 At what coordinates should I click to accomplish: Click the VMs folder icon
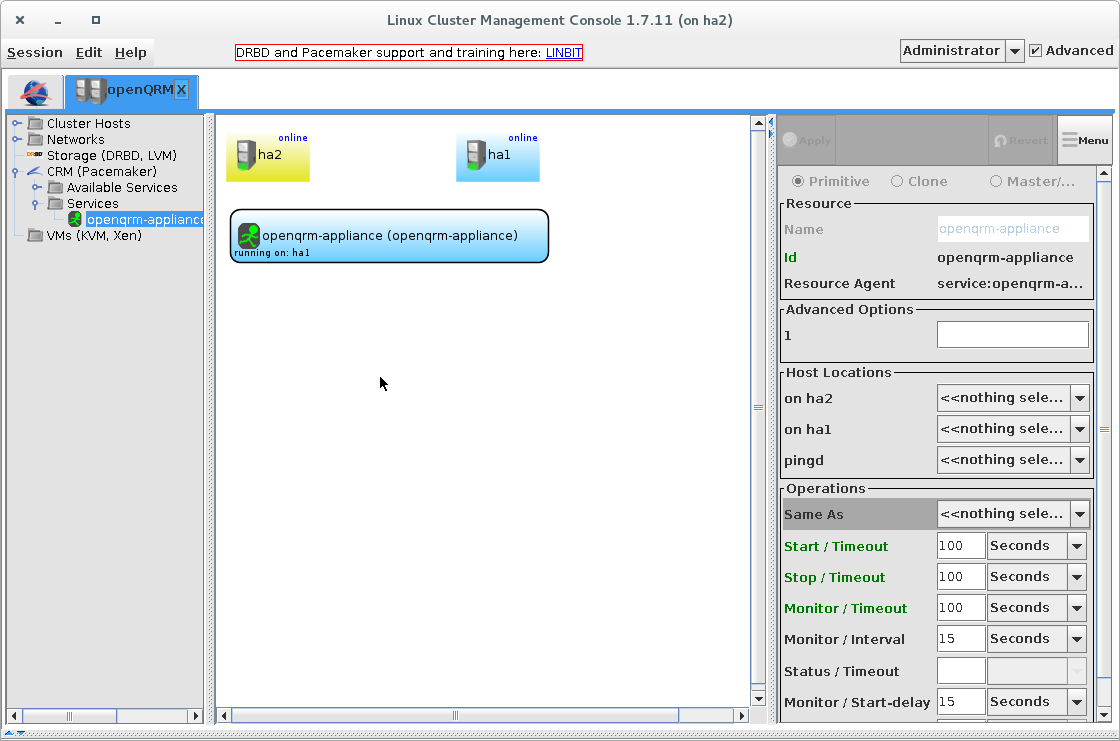click(35, 235)
